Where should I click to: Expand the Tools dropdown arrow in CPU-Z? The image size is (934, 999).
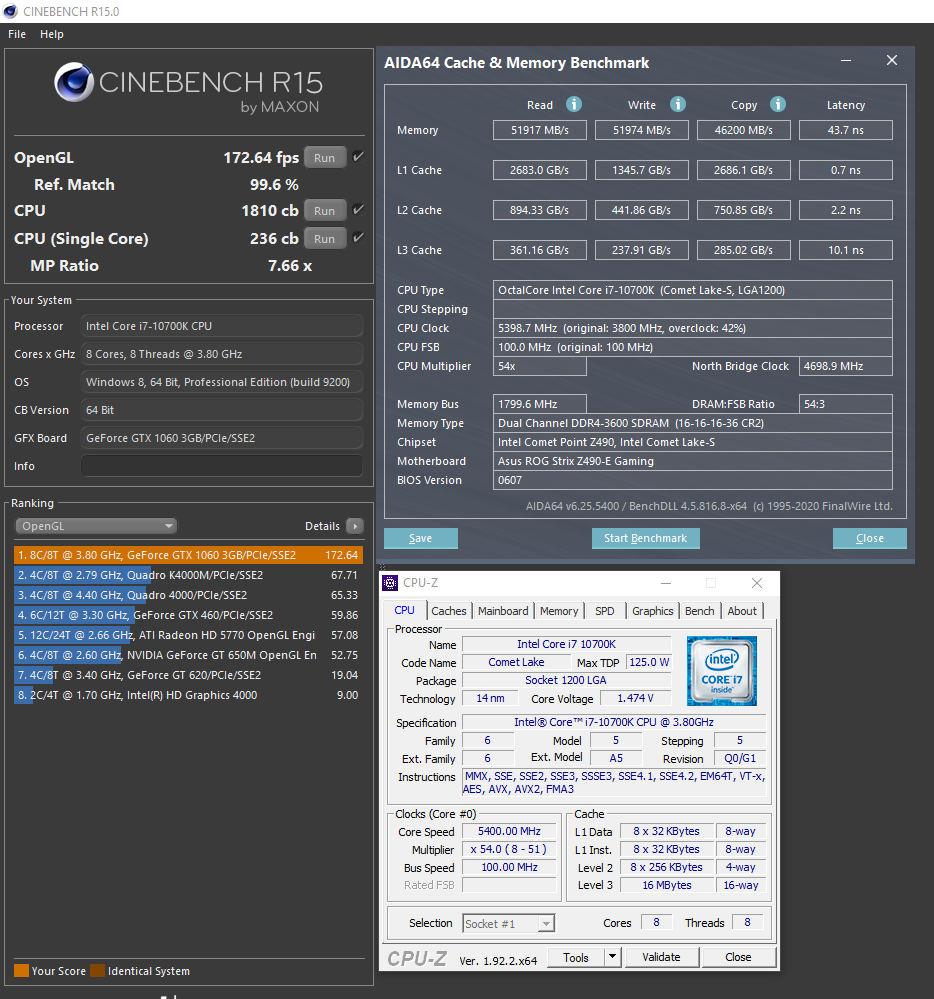[612, 956]
